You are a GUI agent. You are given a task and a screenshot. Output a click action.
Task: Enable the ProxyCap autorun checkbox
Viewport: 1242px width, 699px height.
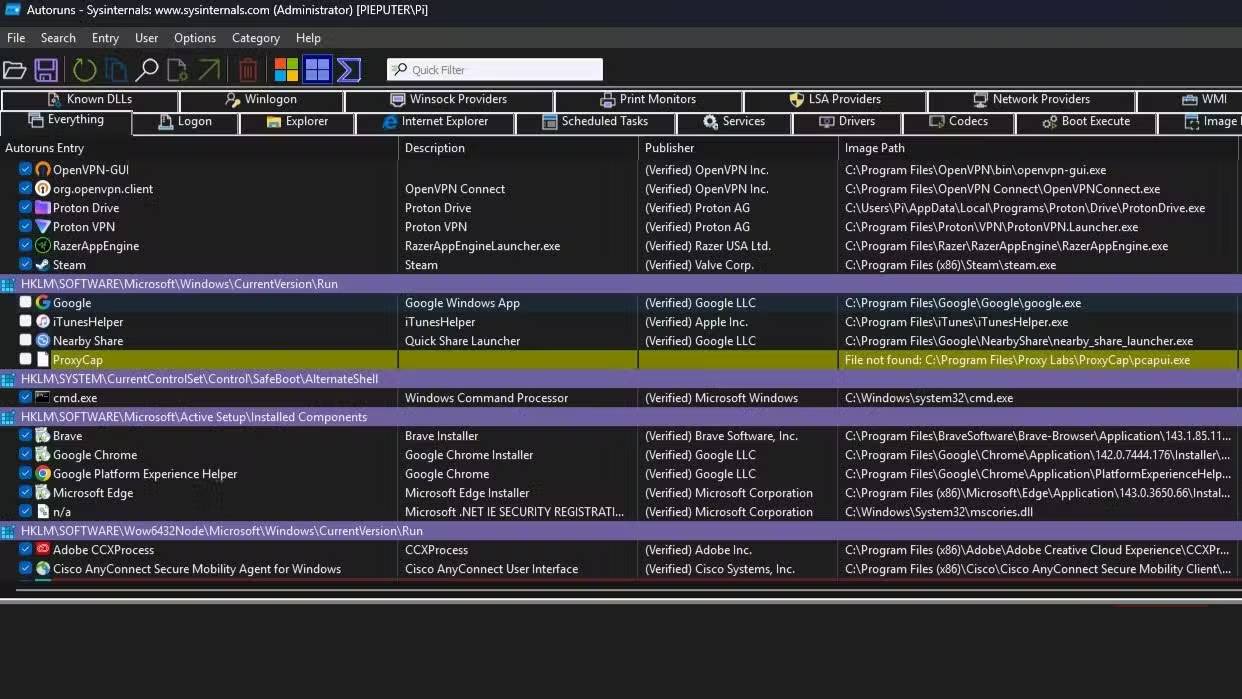[26, 360]
